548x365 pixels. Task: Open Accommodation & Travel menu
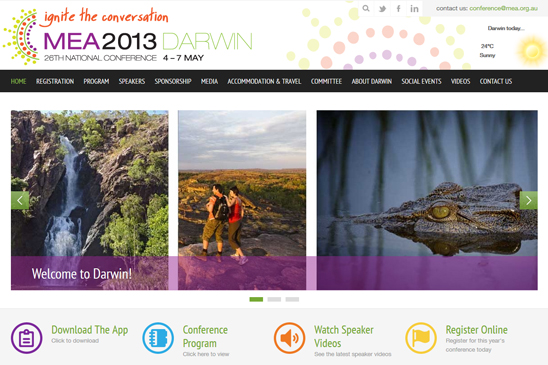(264, 81)
